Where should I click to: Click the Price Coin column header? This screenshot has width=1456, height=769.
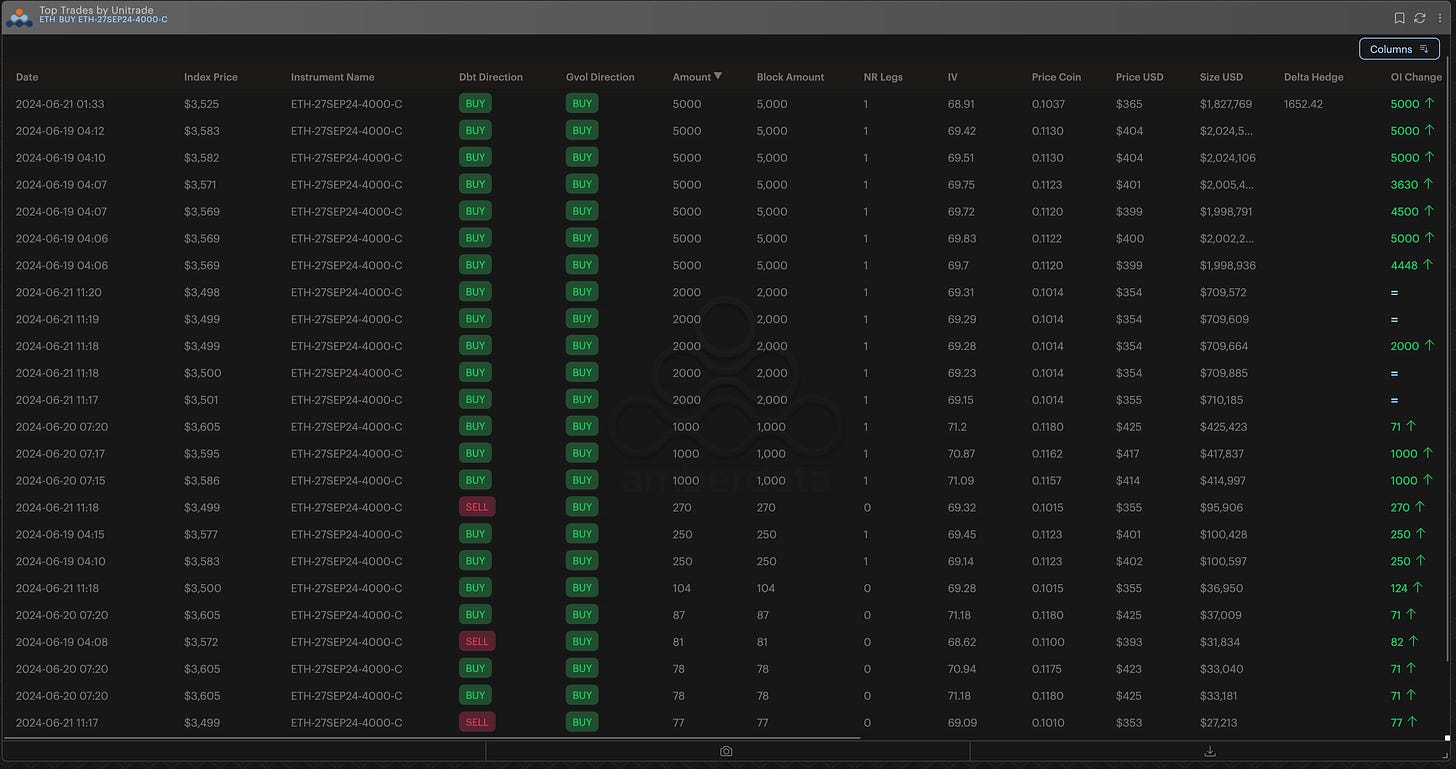tap(1056, 77)
